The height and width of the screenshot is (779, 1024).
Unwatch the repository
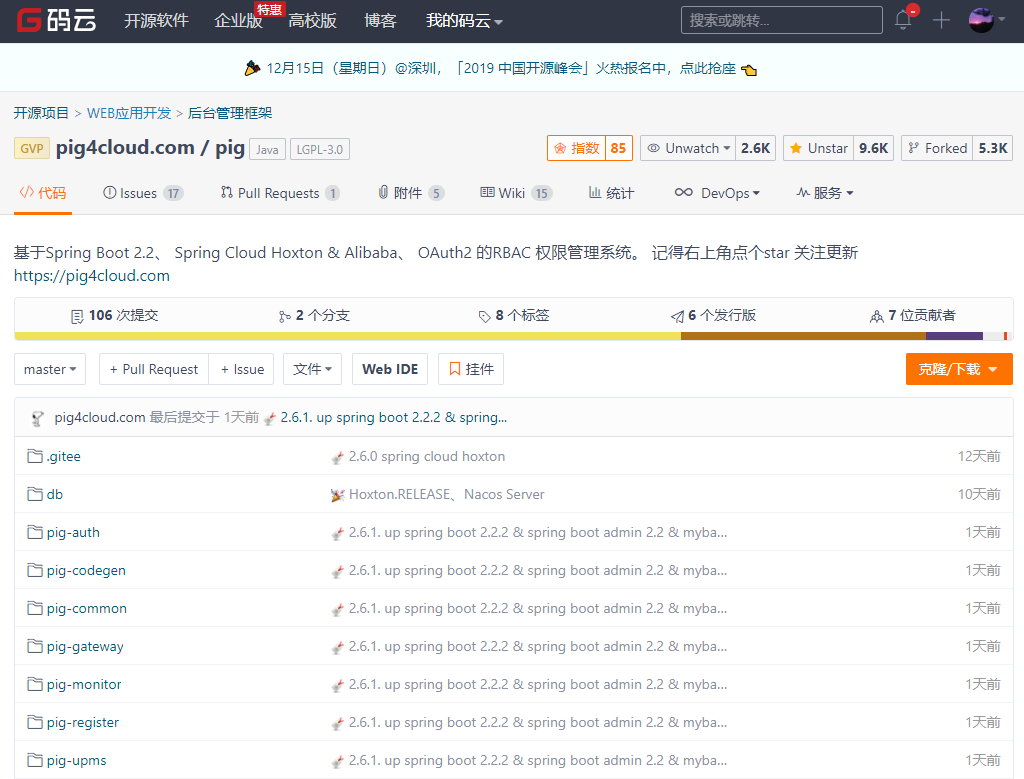[x=688, y=148]
